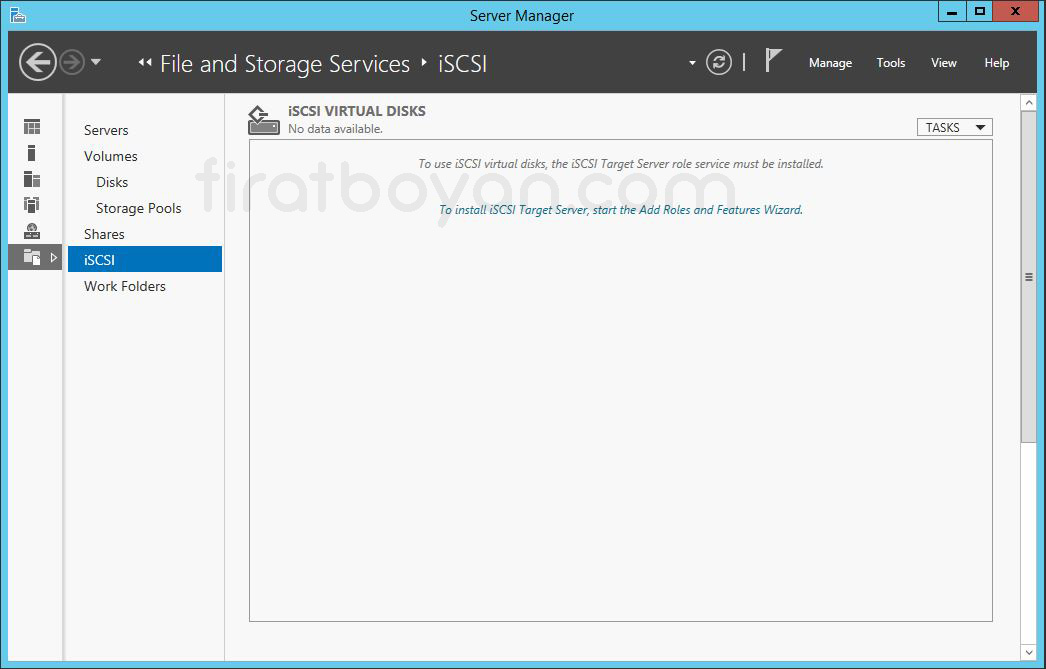Select File and Storage Services sidebar icon
The width and height of the screenshot is (1046, 669).
(32, 257)
